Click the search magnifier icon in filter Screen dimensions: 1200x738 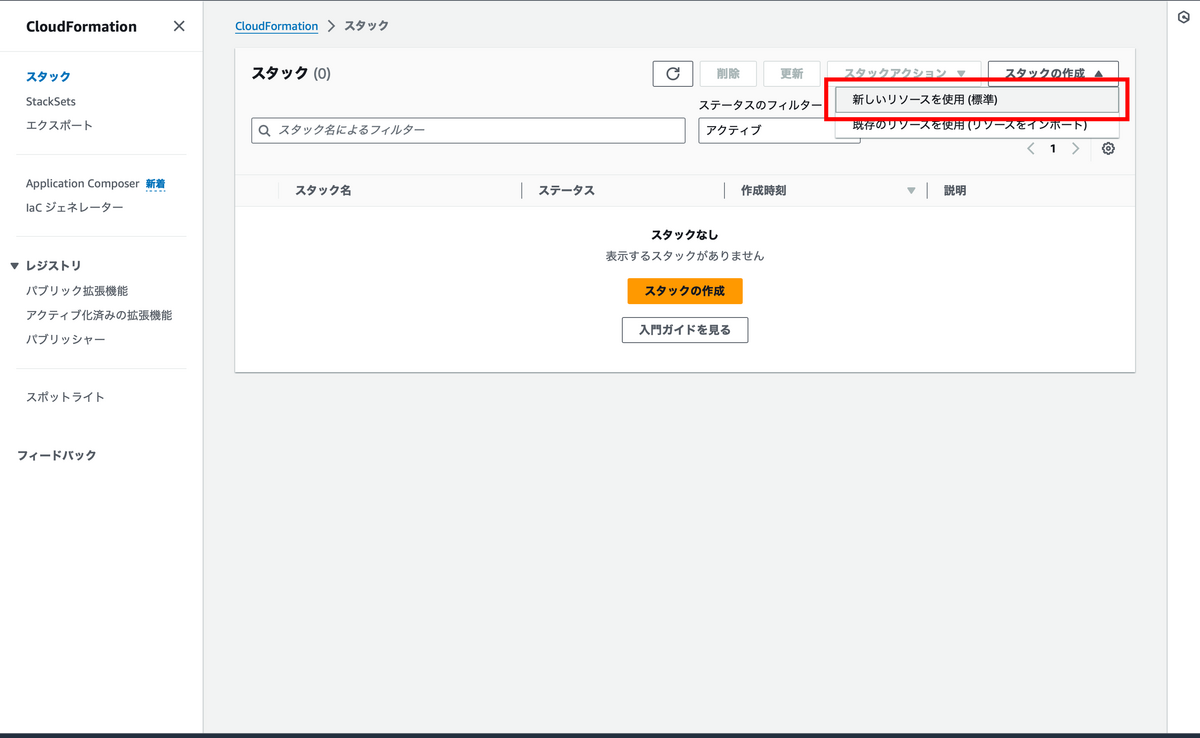265,131
